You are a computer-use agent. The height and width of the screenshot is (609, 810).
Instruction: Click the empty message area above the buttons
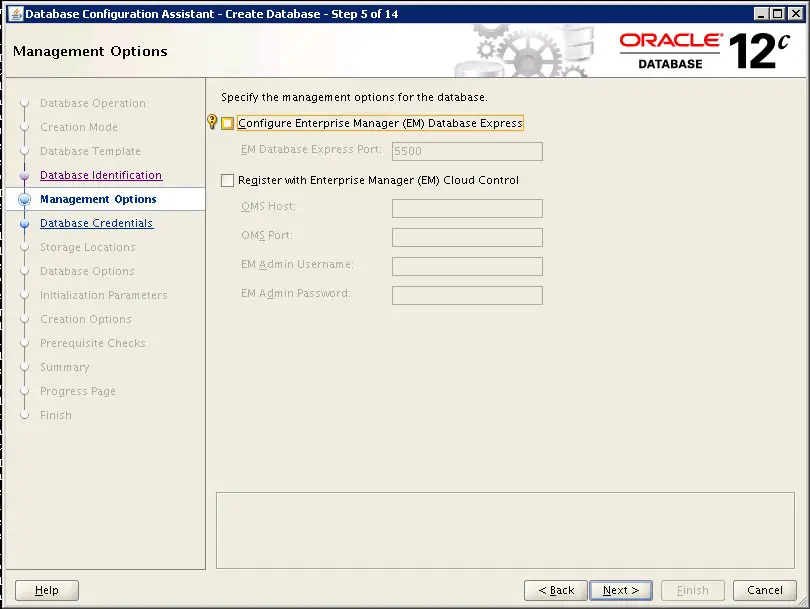click(x=505, y=530)
